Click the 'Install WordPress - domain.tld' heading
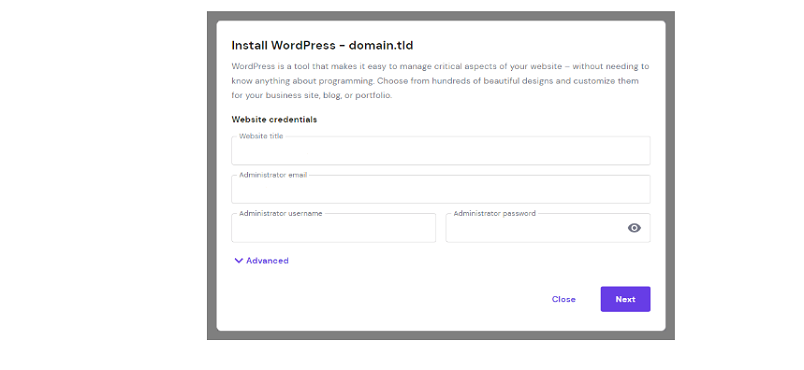 (323, 46)
